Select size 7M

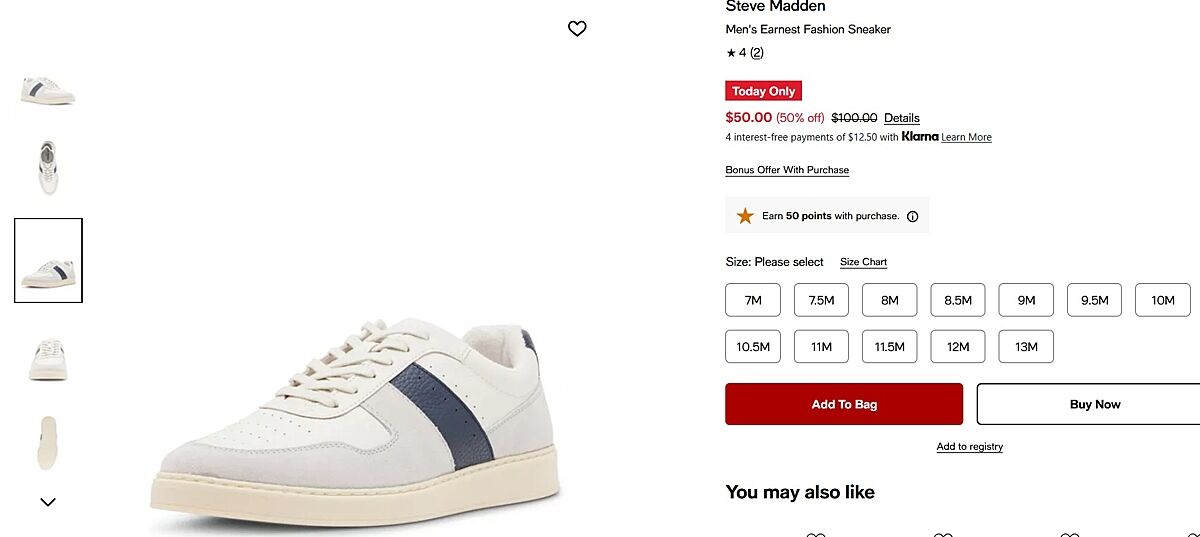(753, 300)
